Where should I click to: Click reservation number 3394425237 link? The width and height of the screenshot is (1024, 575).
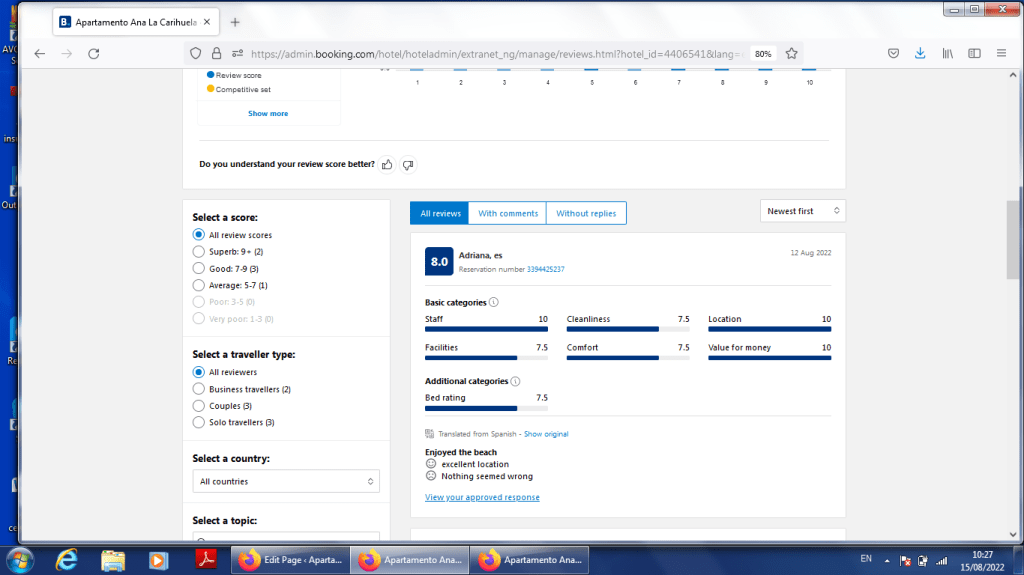[545, 269]
